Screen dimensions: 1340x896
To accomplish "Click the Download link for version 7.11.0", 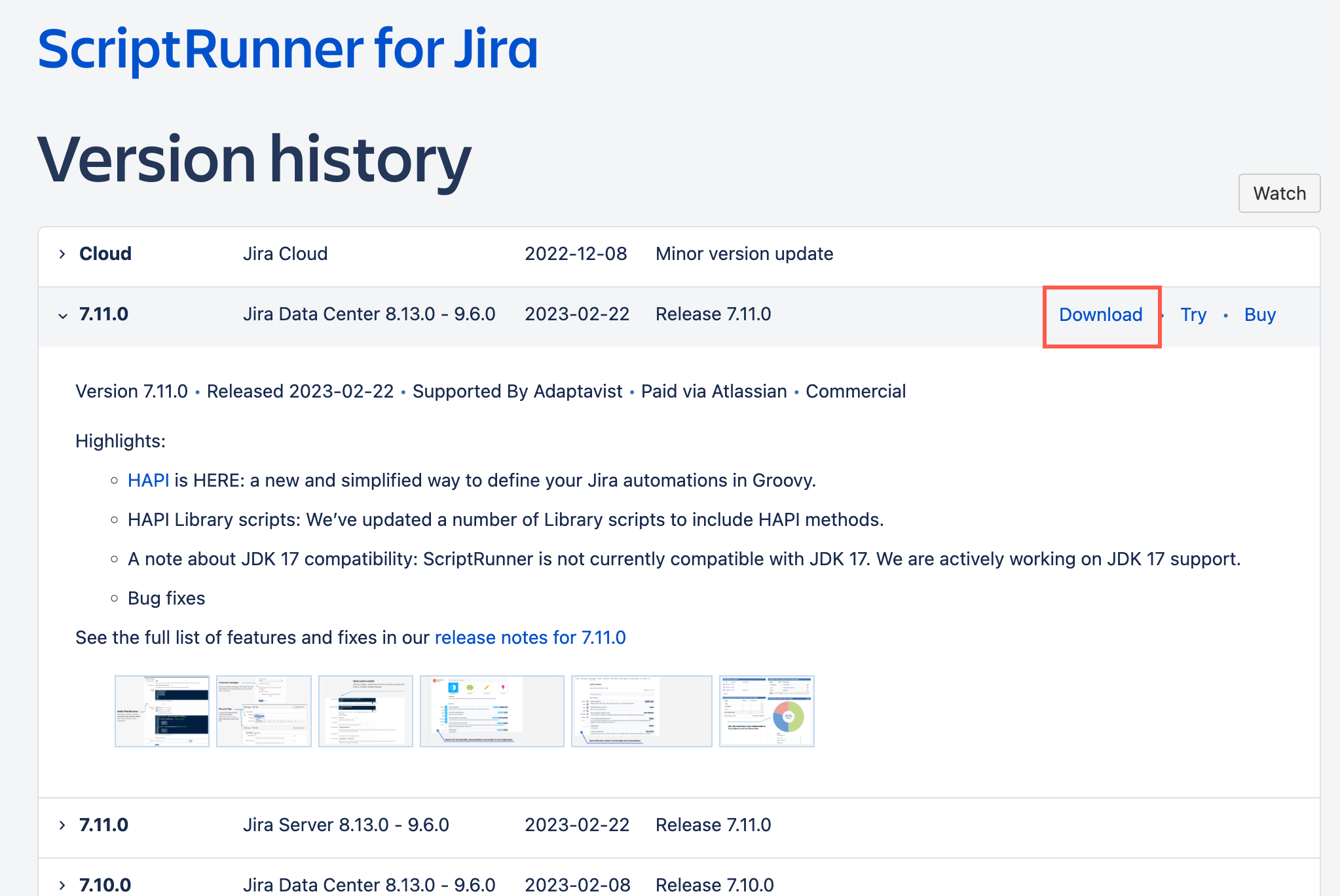I will [1100, 314].
